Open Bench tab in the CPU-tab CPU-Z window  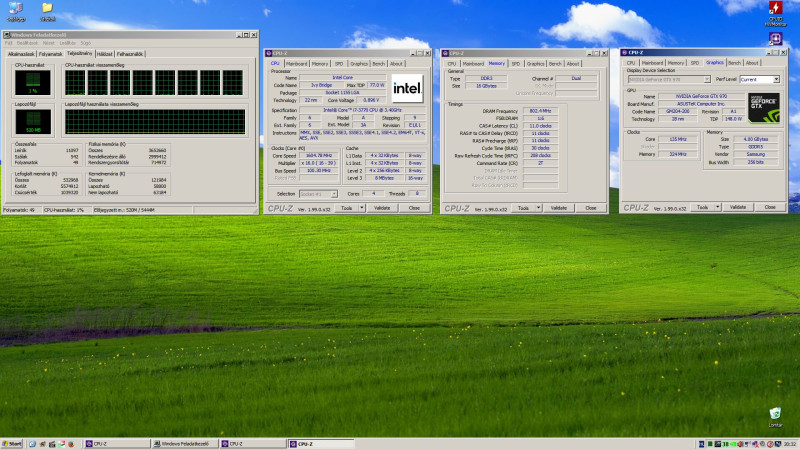(x=379, y=64)
